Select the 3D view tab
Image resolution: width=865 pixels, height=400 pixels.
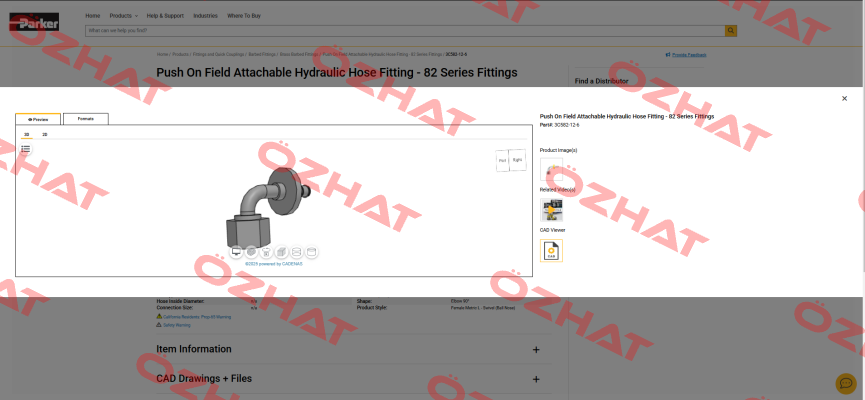coord(26,135)
